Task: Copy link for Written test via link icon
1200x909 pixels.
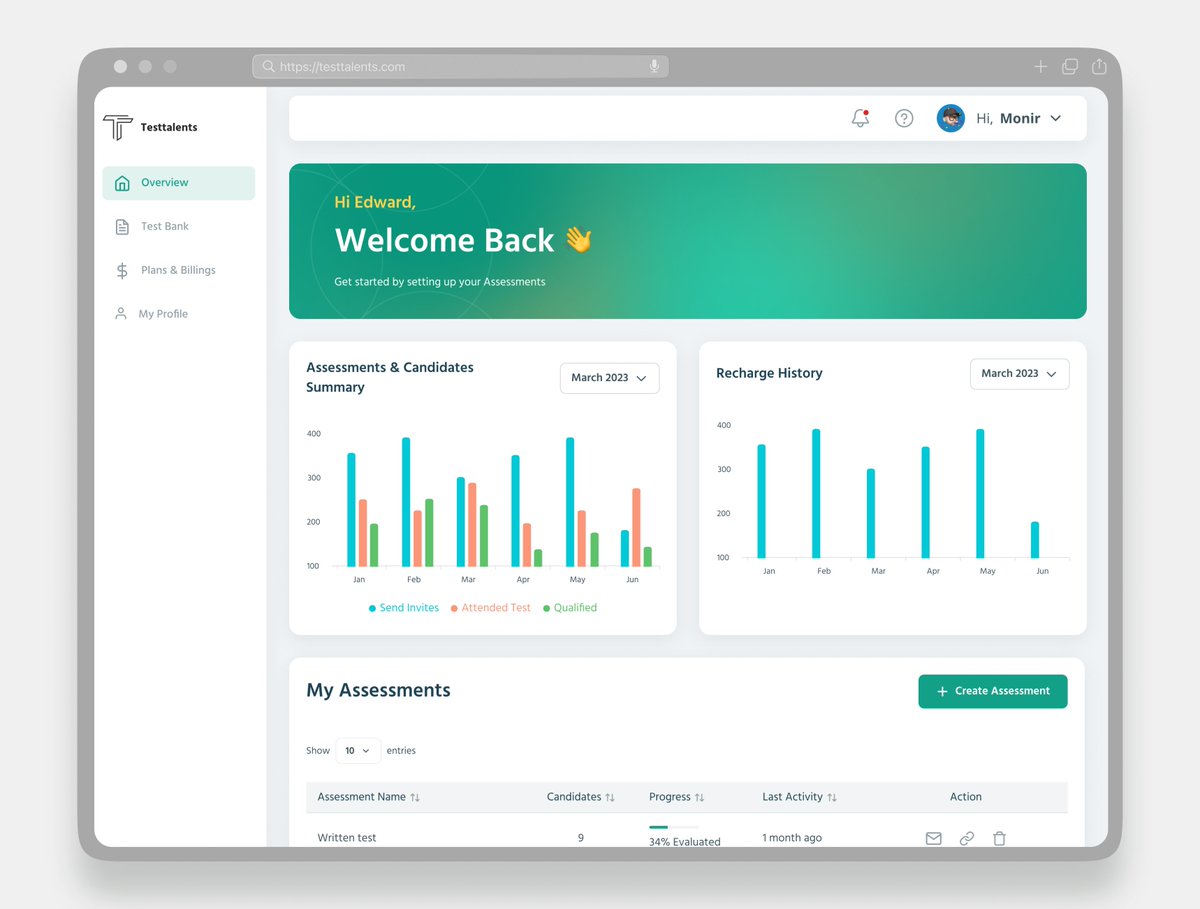Action: [966, 838]
